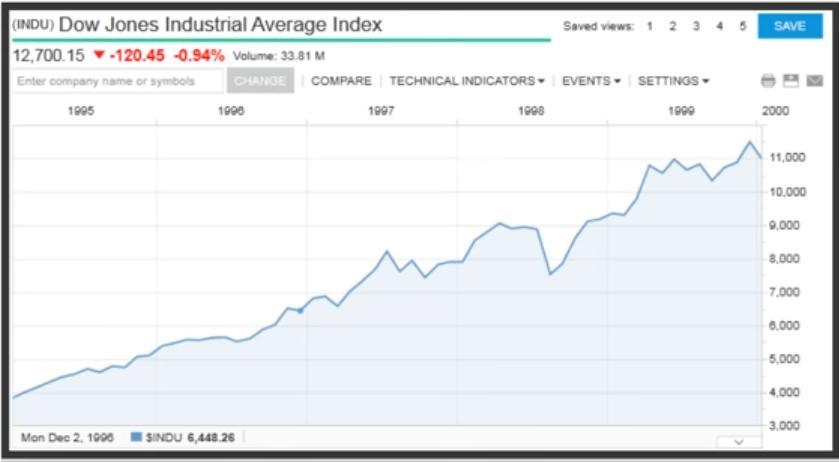Click the blue SAVE button
Image resolution: width=839 pixels, height=462 pixels.
tap(790, 26)
